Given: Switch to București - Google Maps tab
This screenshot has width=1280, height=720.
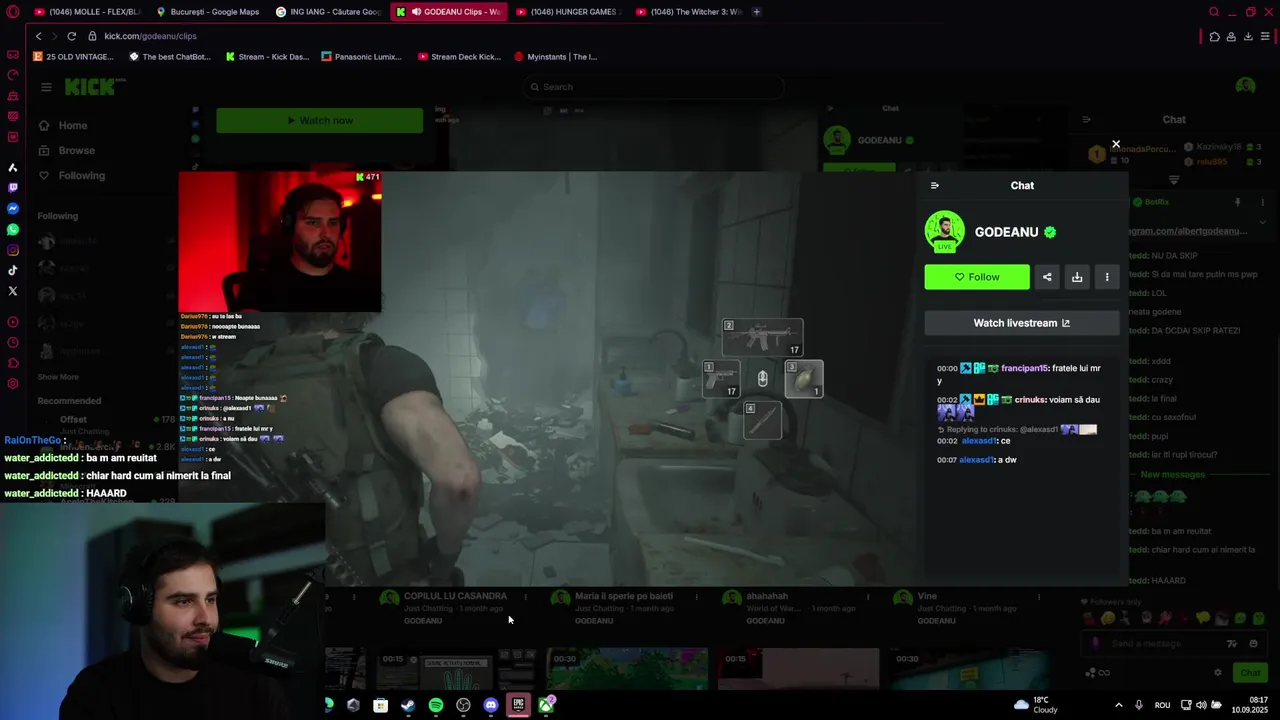Looking at the screenshot, I should tap(209, 12).
